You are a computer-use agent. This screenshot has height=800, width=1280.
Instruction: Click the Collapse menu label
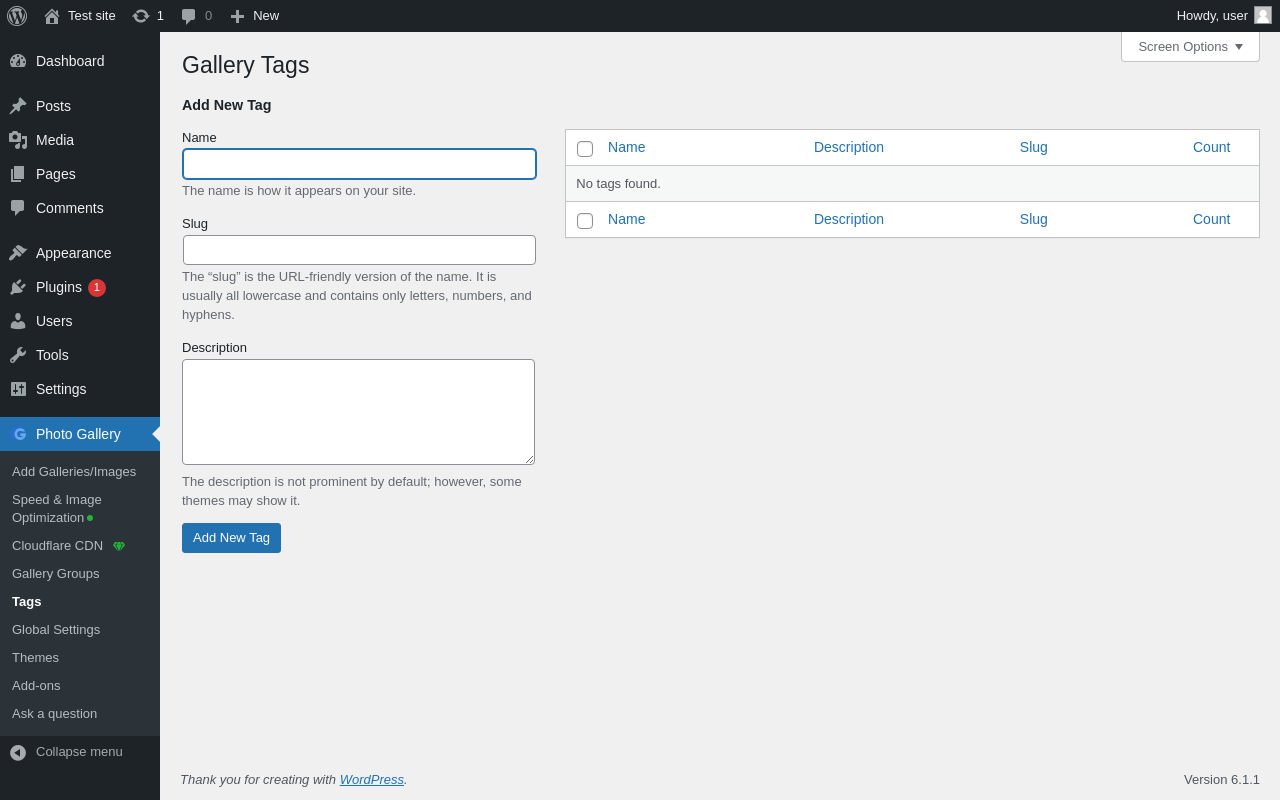(79, 752)
